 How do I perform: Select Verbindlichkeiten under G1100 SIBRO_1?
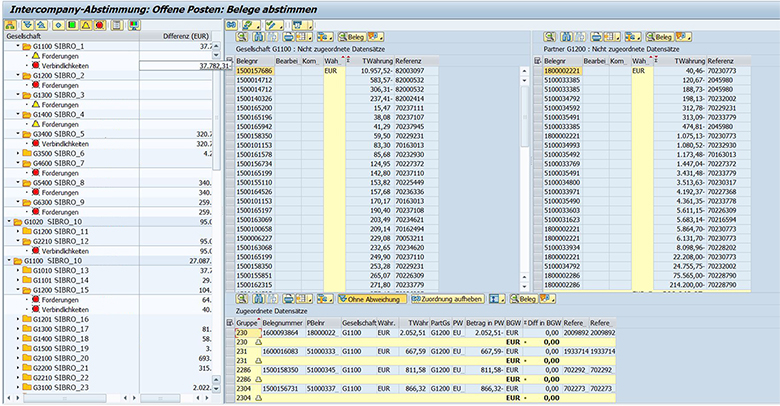coord(65,66)
